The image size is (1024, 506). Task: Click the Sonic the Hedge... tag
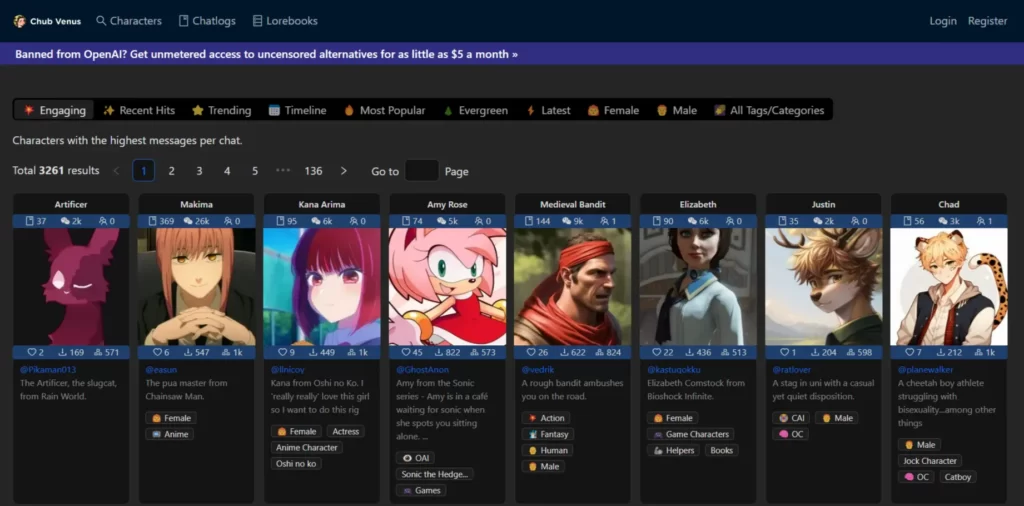pyautogui.click(x=434, y=474)
